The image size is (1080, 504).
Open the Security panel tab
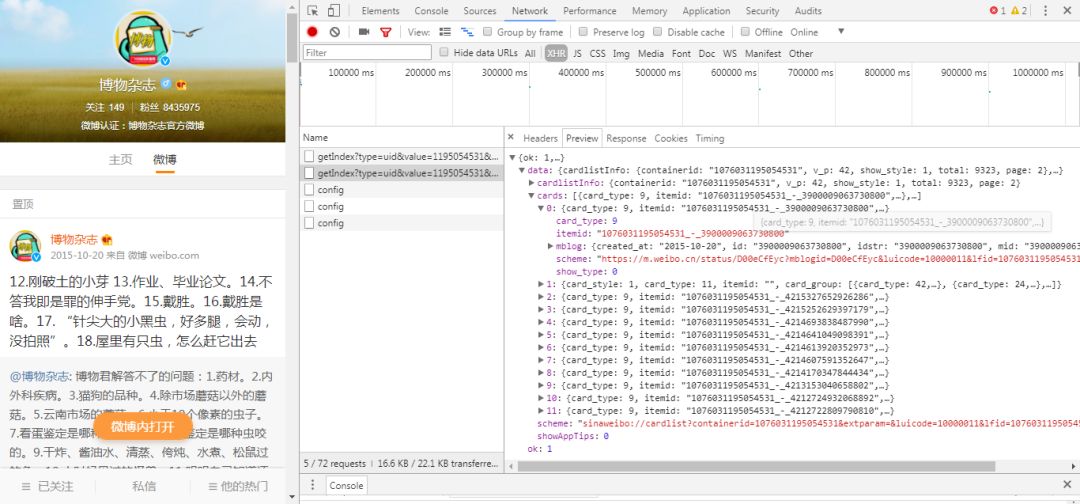pos(762,10)
